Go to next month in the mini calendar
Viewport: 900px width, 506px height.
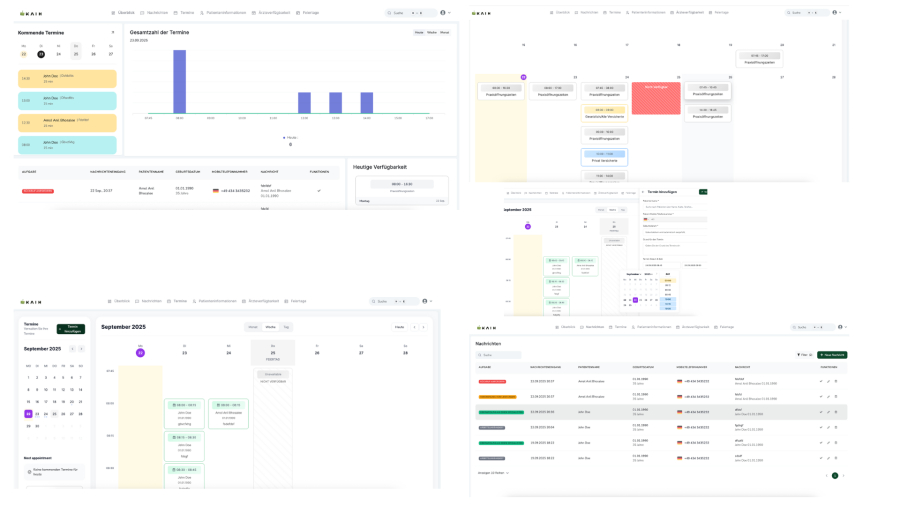81,349
